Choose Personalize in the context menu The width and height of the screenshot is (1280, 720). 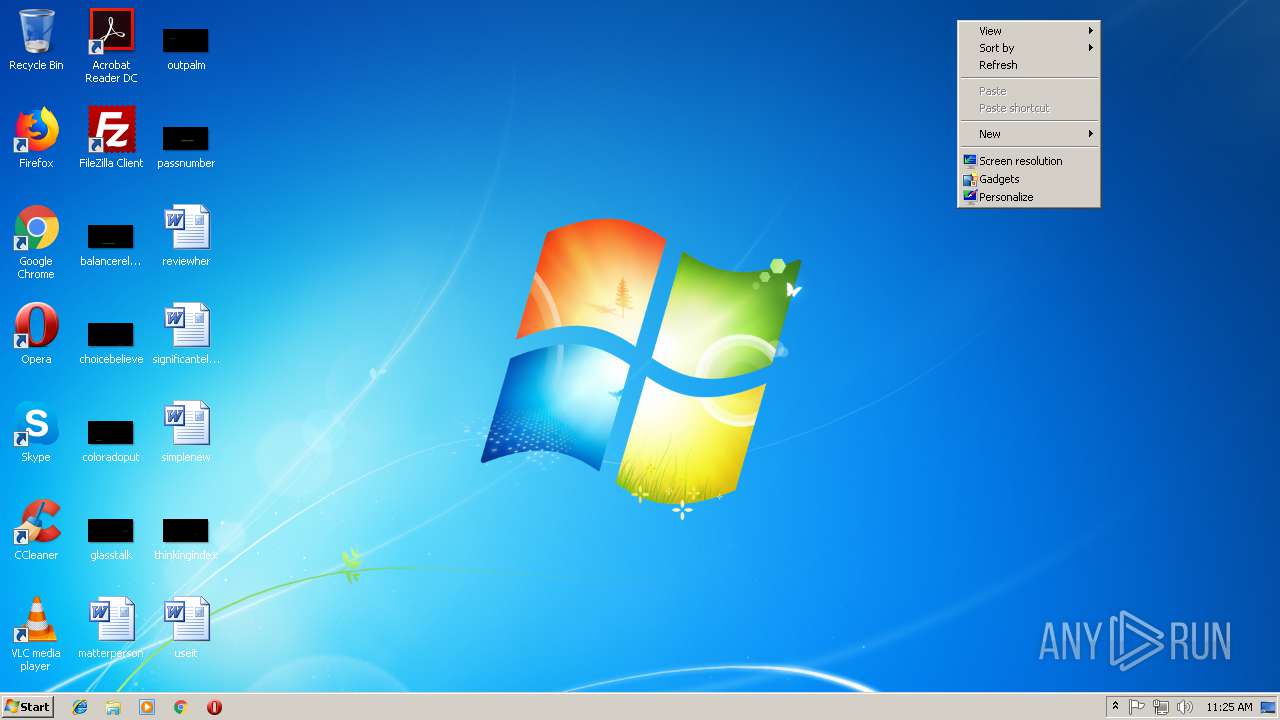(1029, 197)
